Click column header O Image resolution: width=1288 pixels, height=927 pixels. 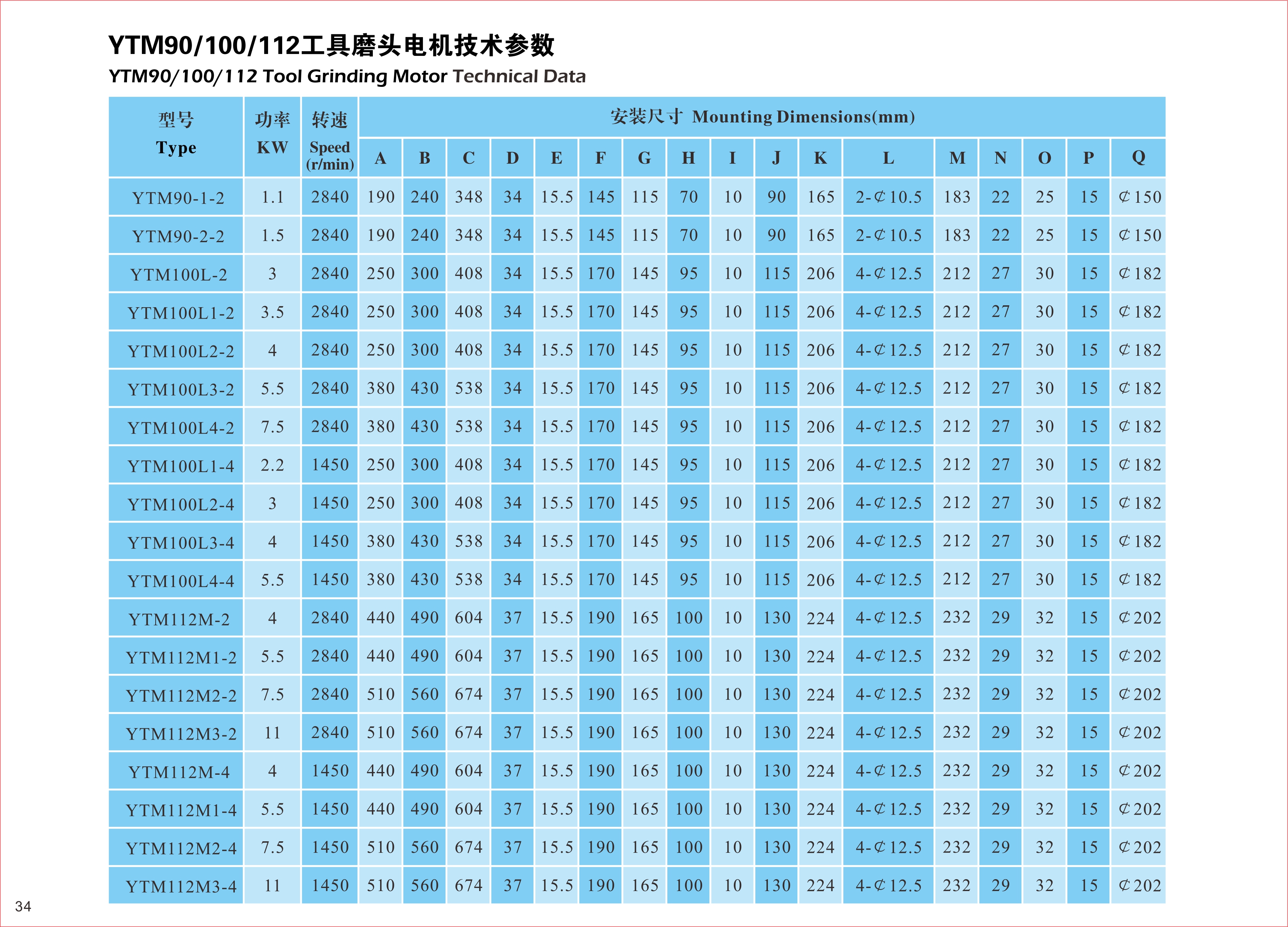[1045, 158]
